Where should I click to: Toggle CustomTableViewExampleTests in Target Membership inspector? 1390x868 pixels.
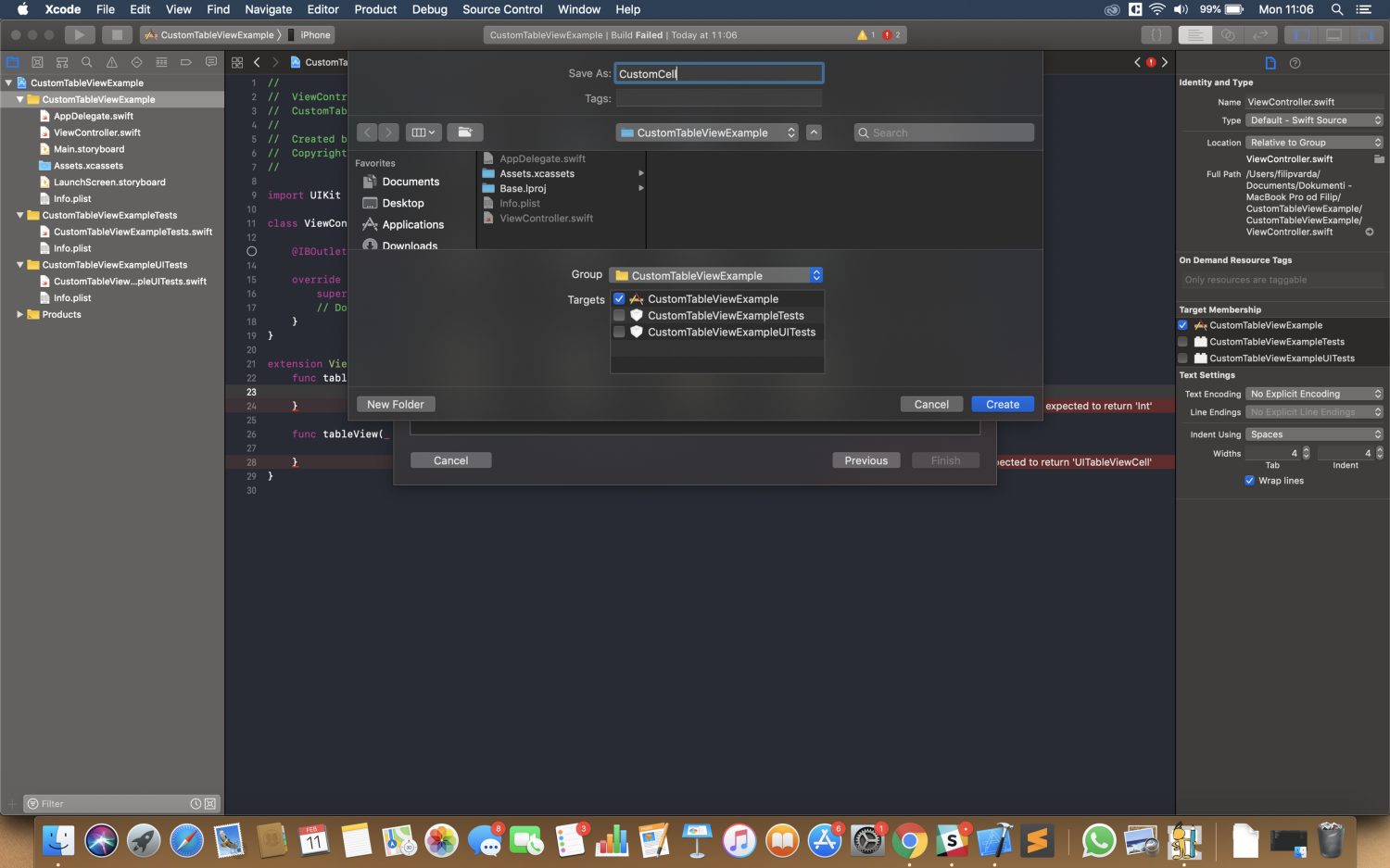click(x=1182, y=342)
